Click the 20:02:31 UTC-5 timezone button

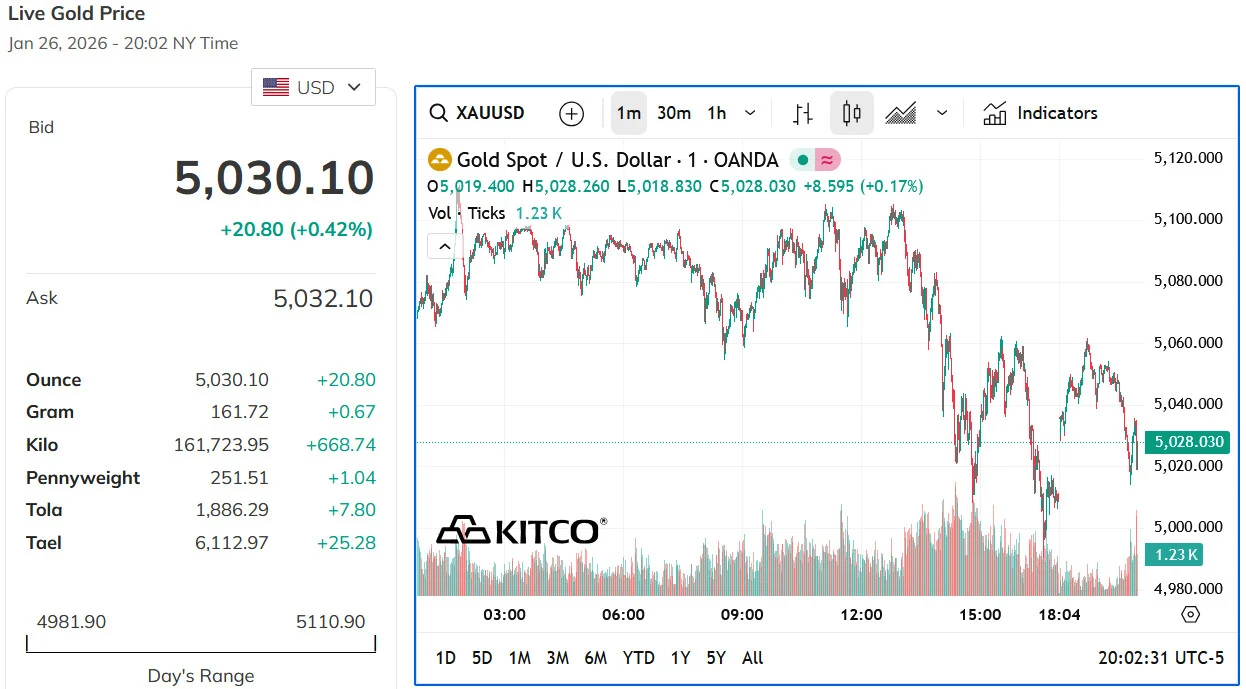1160,657
